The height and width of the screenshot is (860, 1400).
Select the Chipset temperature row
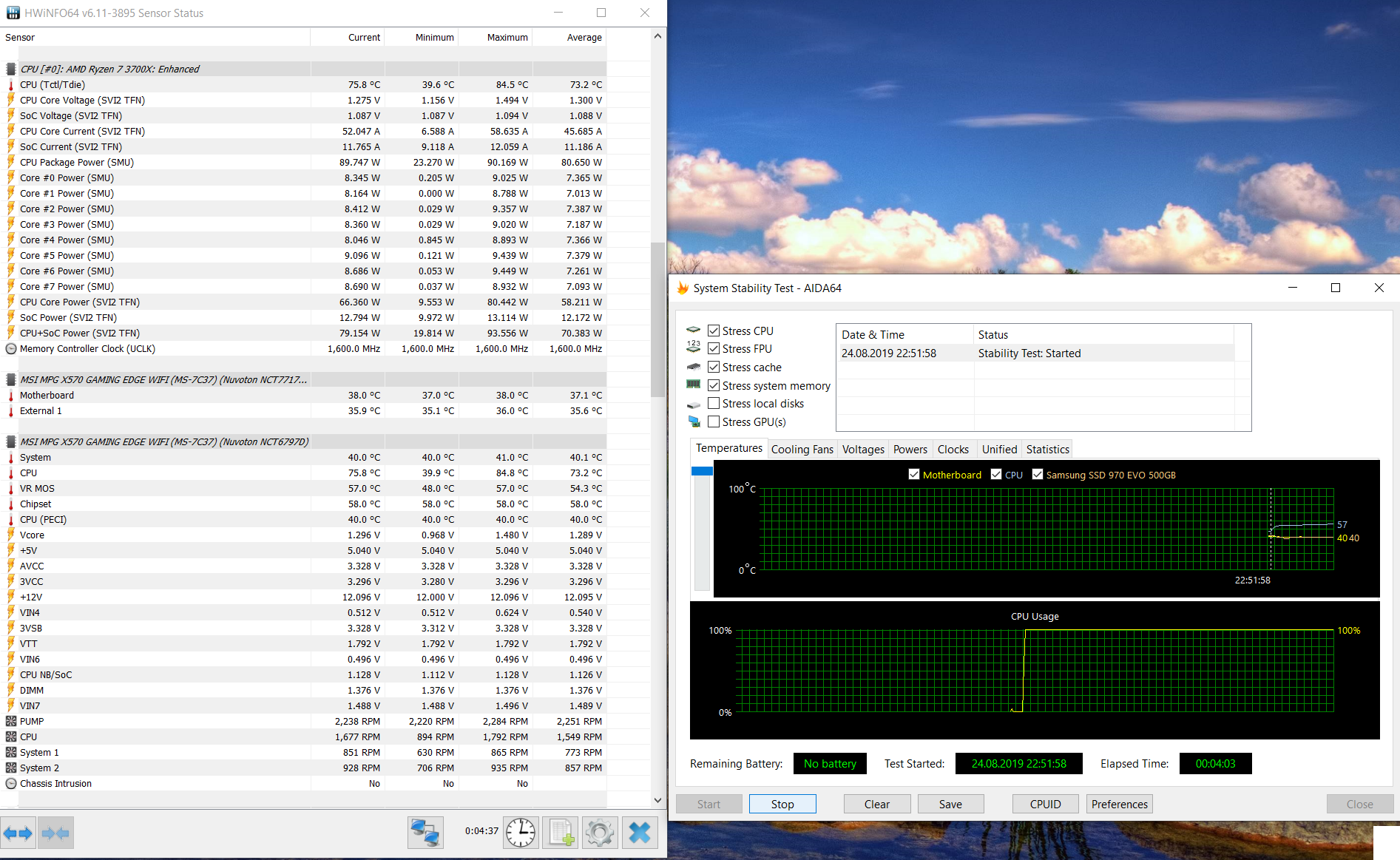303,504
